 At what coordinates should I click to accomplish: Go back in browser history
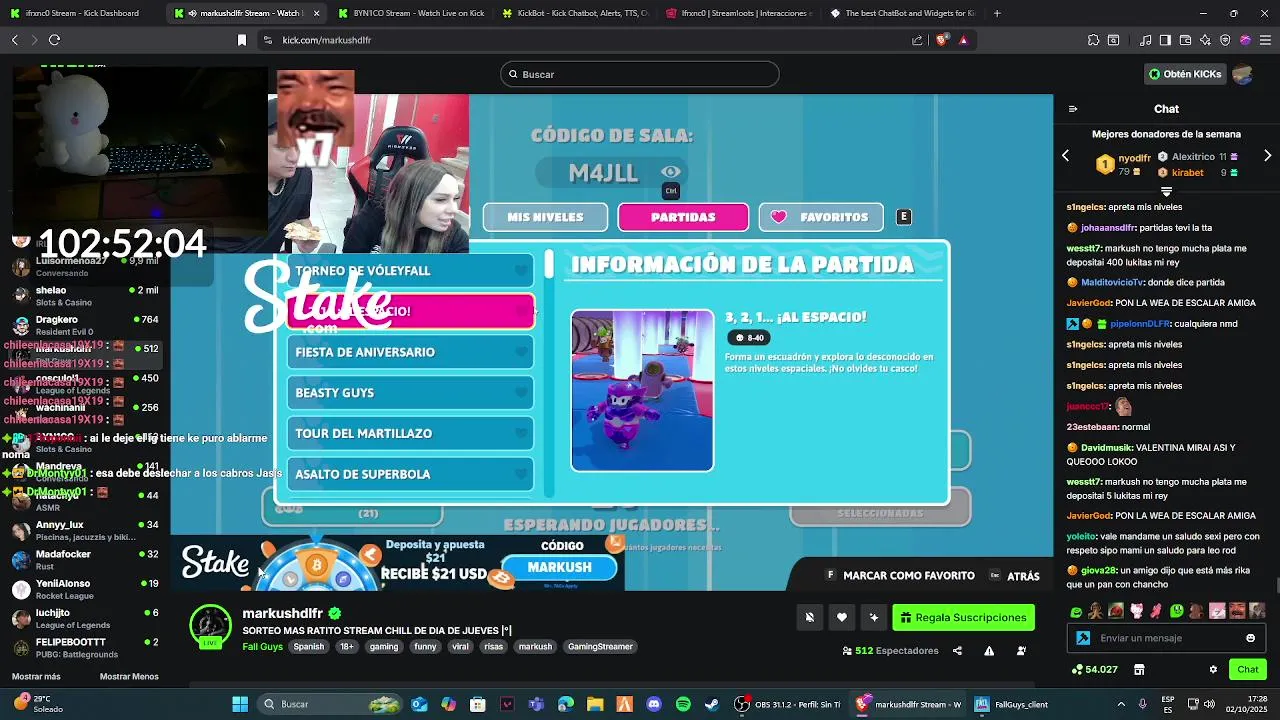click(x=14, y=40)
